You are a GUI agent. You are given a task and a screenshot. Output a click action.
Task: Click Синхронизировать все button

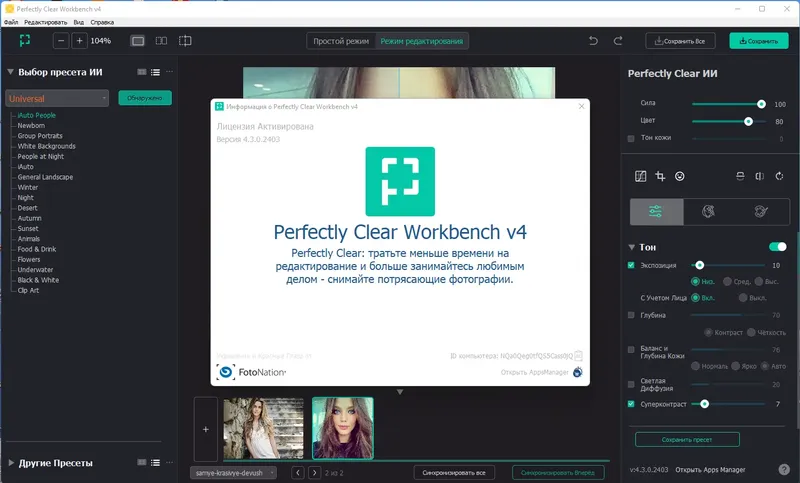click(x=454, y=473)
